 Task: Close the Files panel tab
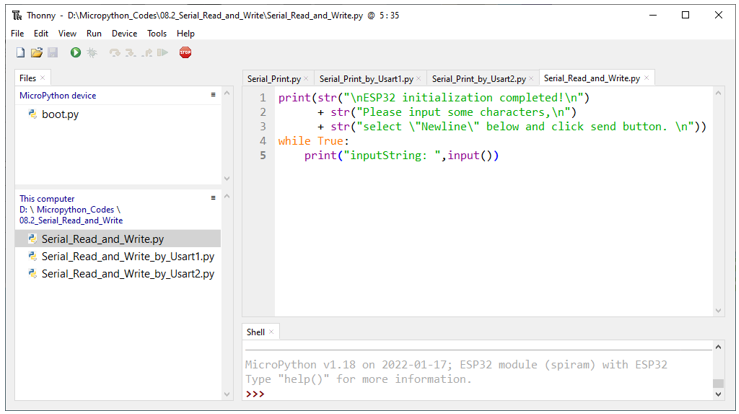42,78
